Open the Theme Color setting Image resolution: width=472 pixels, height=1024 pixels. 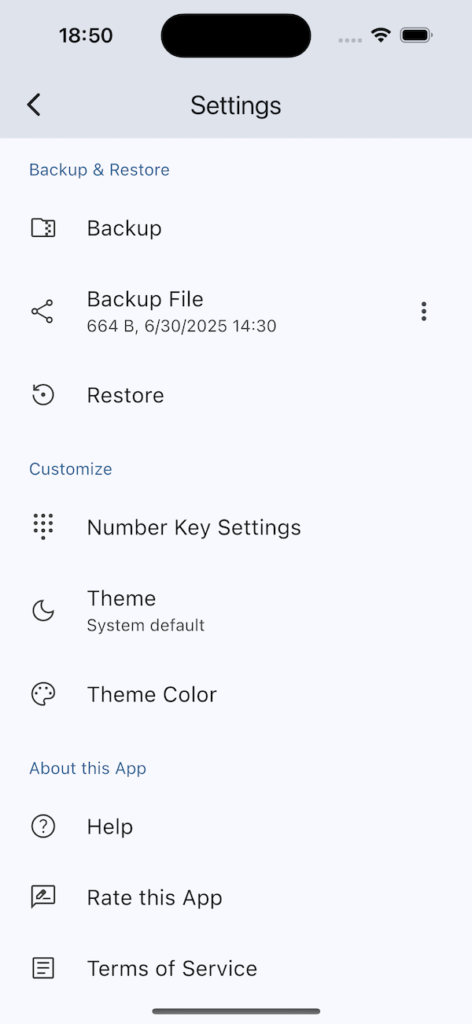click(236, 694)
